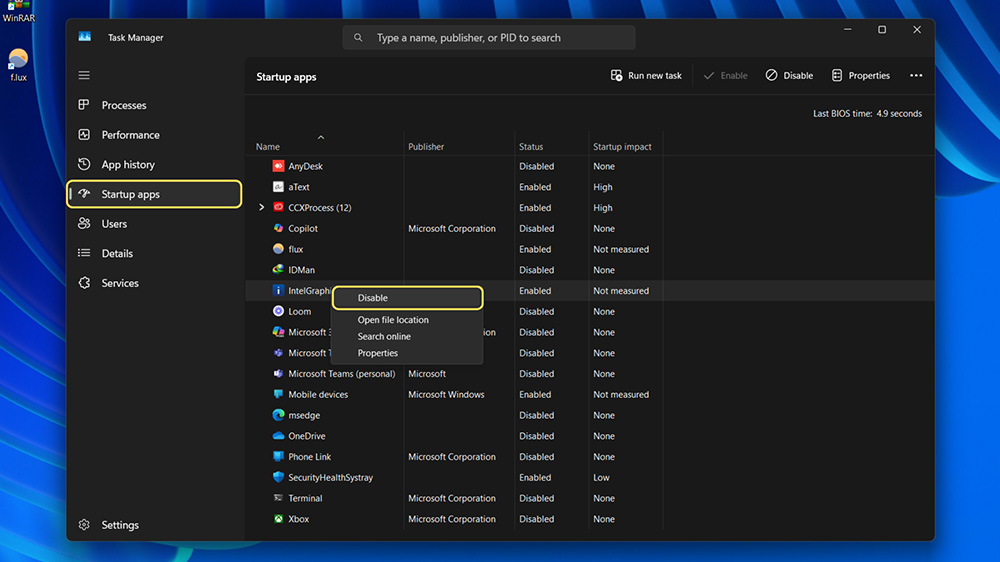Click Microsoft Corporation publisher of Terminal
Image resolution: width=1000 pixels, height=562 pixels.
452,498
